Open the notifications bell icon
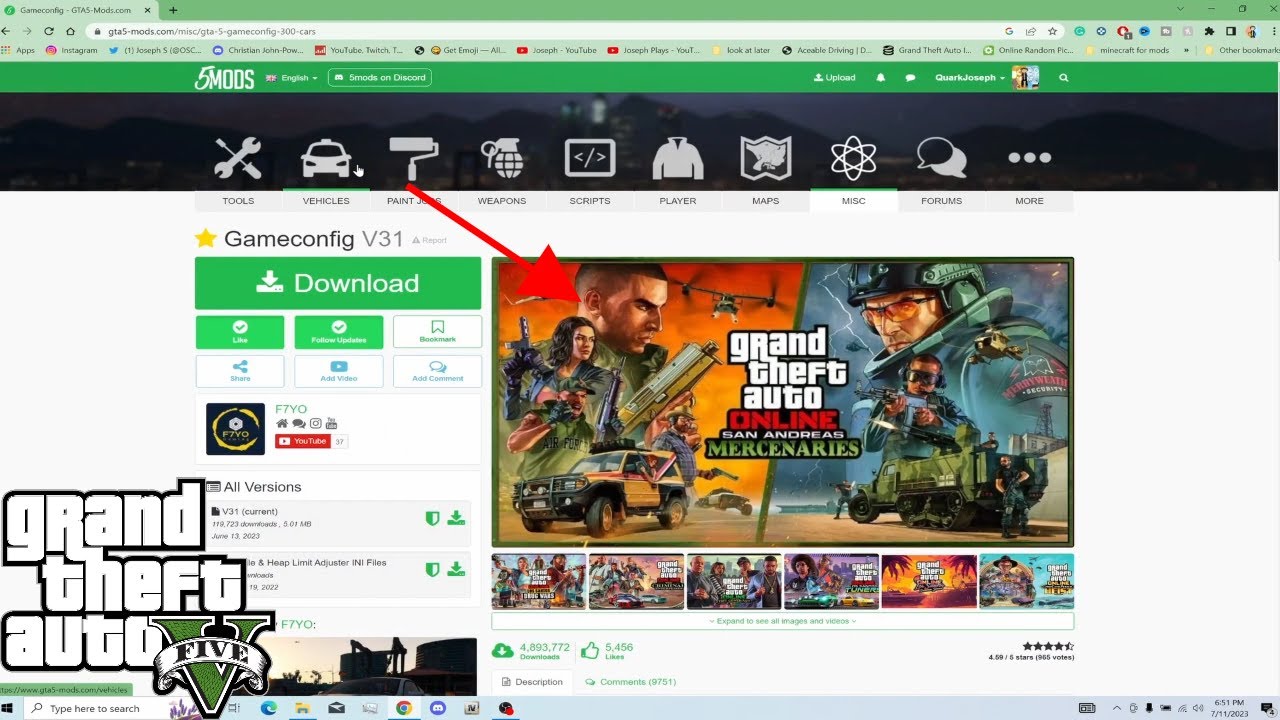The image size is (1280, 720). 881,77
